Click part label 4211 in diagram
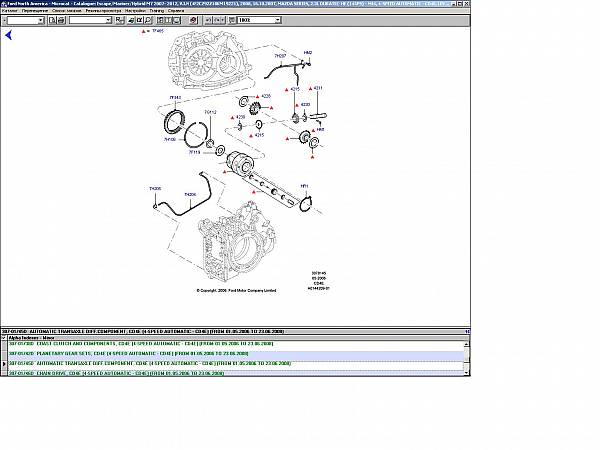 click(318, 88)
